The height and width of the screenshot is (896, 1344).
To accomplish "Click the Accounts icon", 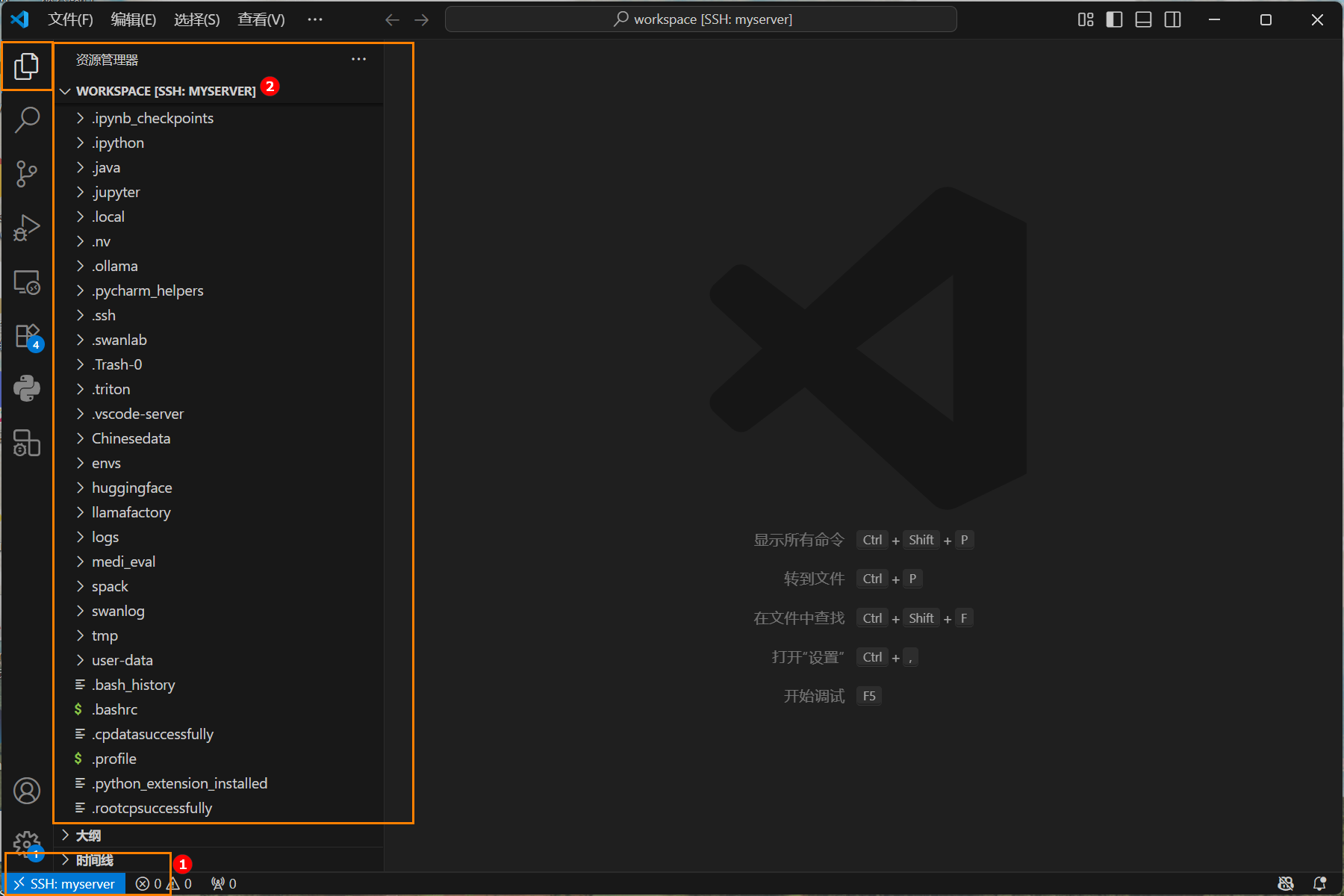I will pos(27,791).
